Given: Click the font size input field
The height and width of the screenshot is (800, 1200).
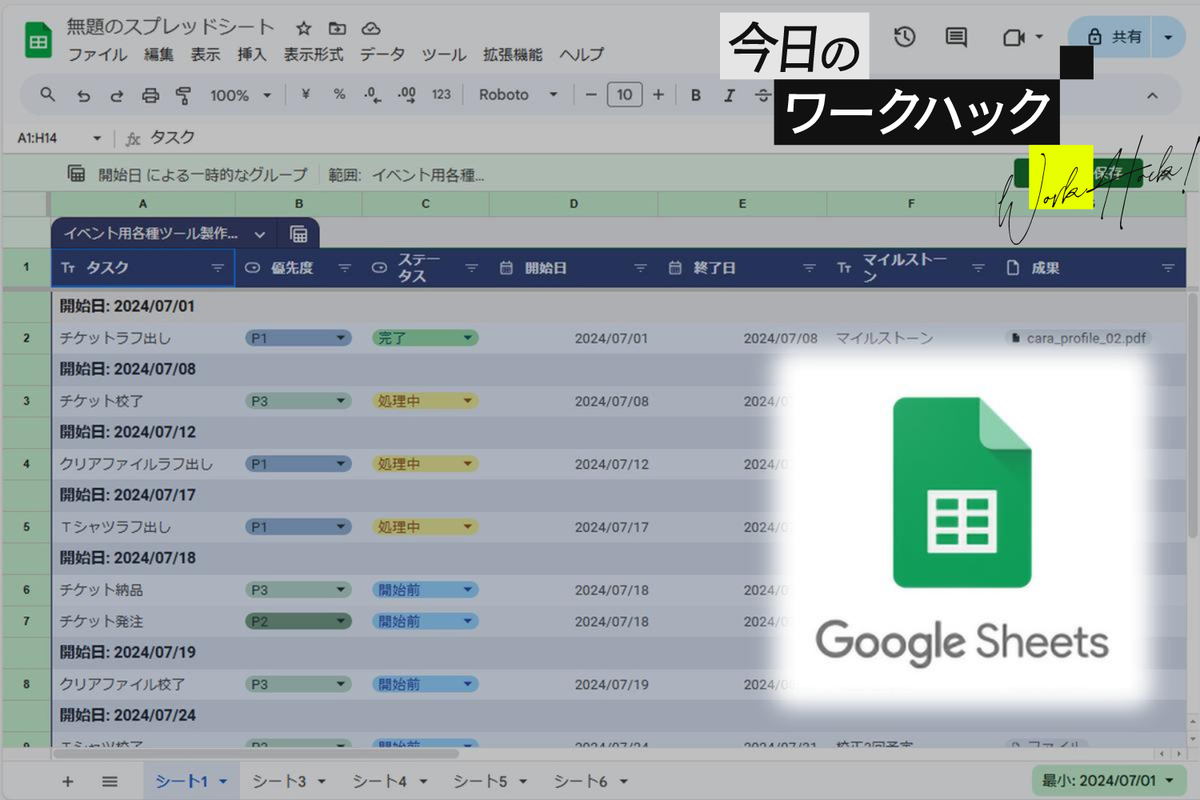Looking at the screenshot, I should (x=624, y=95).
